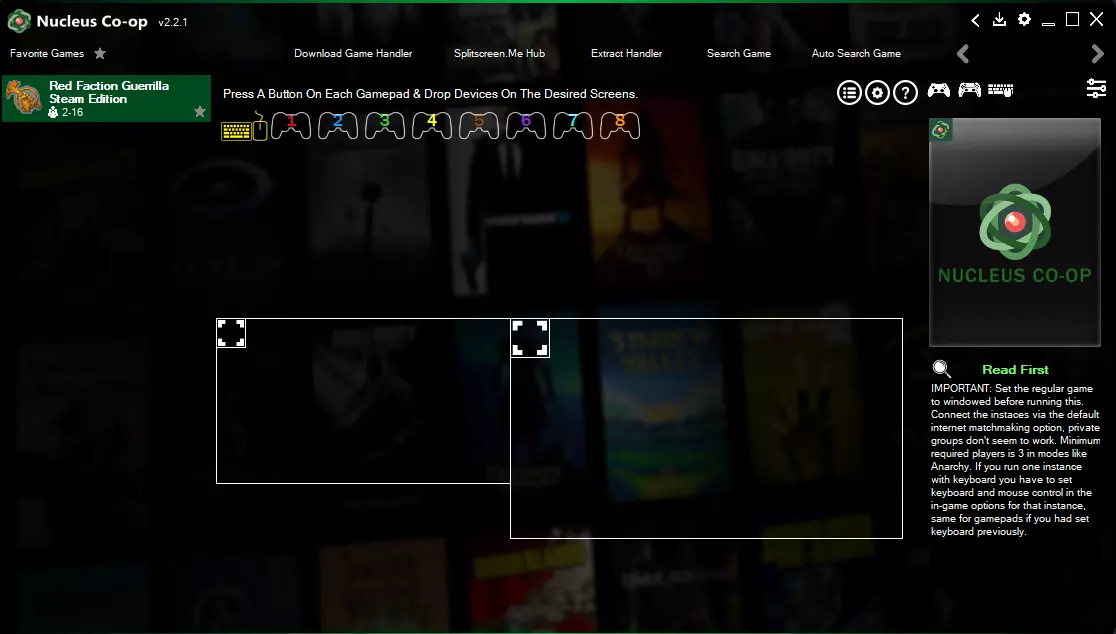Select gamepad 1 (red)
The height and width of the screenshot is (634, 1116).
(291, 125)
